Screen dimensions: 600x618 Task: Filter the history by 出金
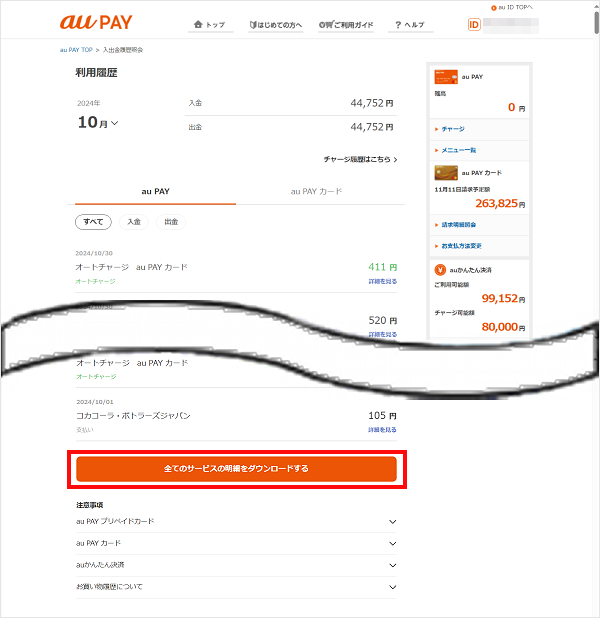[171, 222]
